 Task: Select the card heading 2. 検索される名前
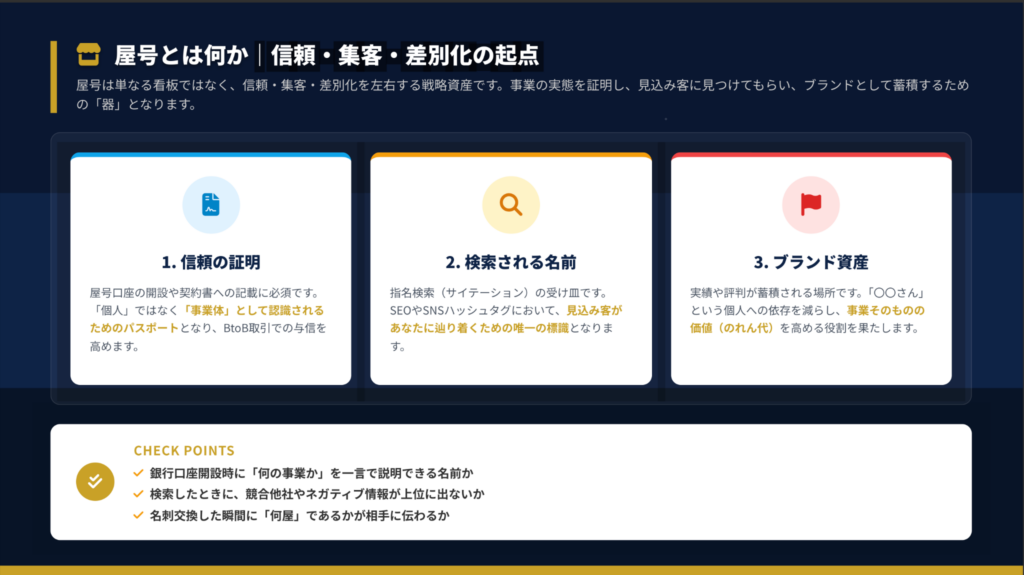coord(511,263)
